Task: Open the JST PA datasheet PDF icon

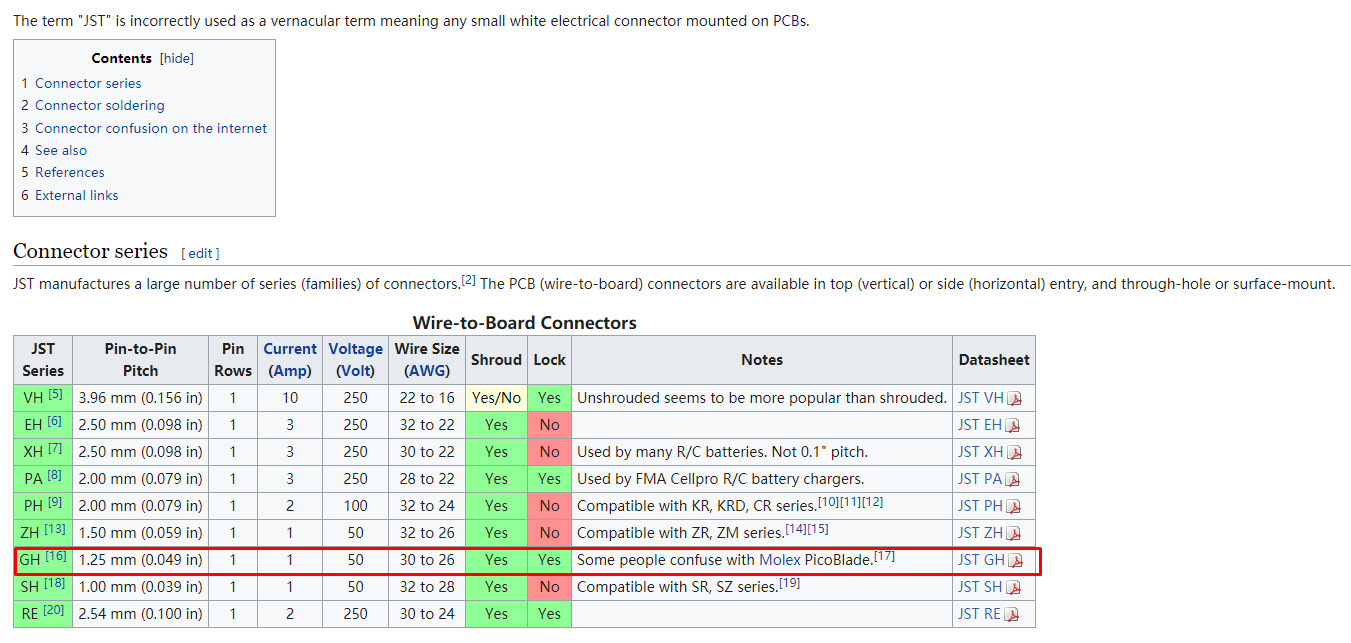Action: [x=1013, y=479]
